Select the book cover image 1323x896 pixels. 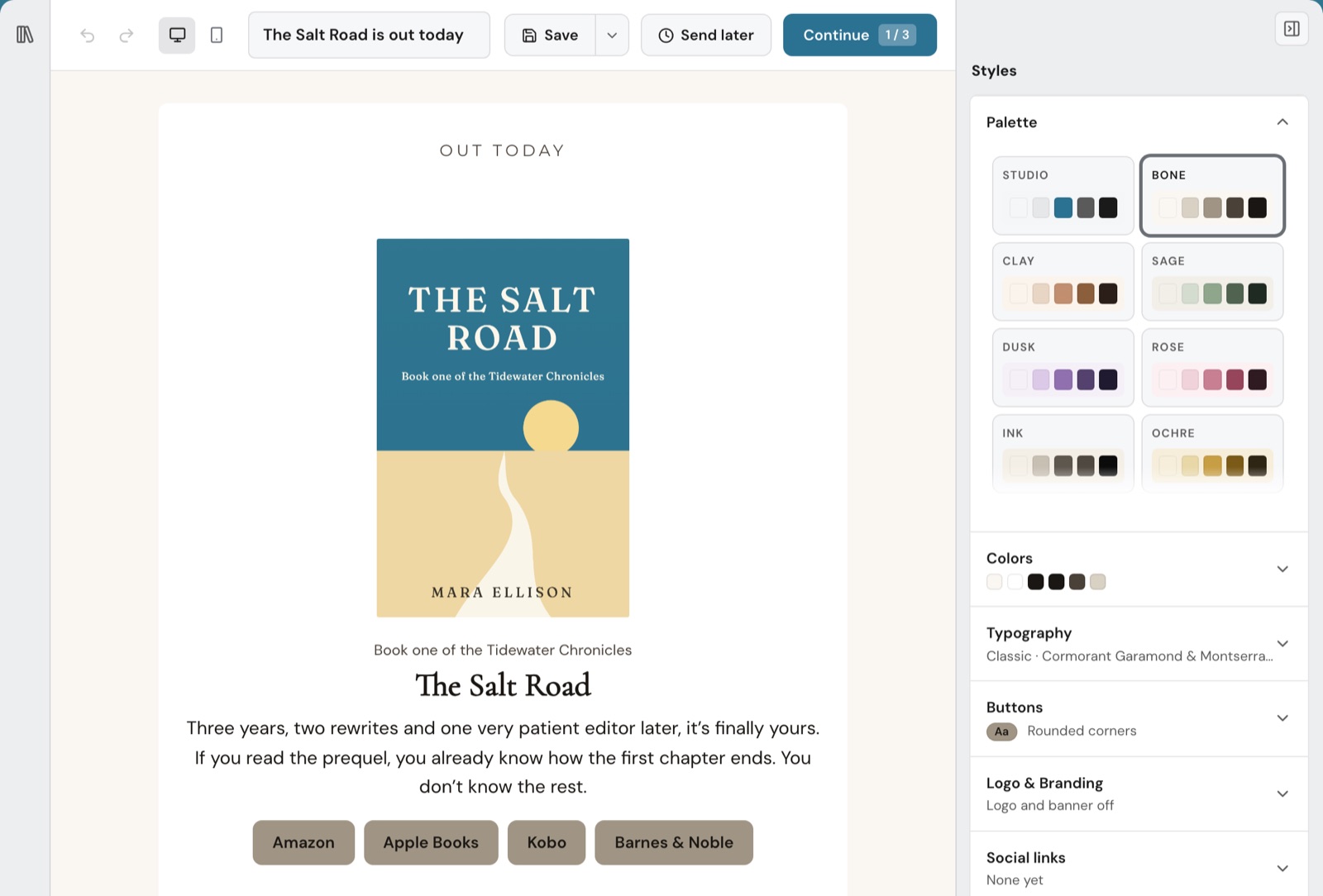click(x=503, y=427)
